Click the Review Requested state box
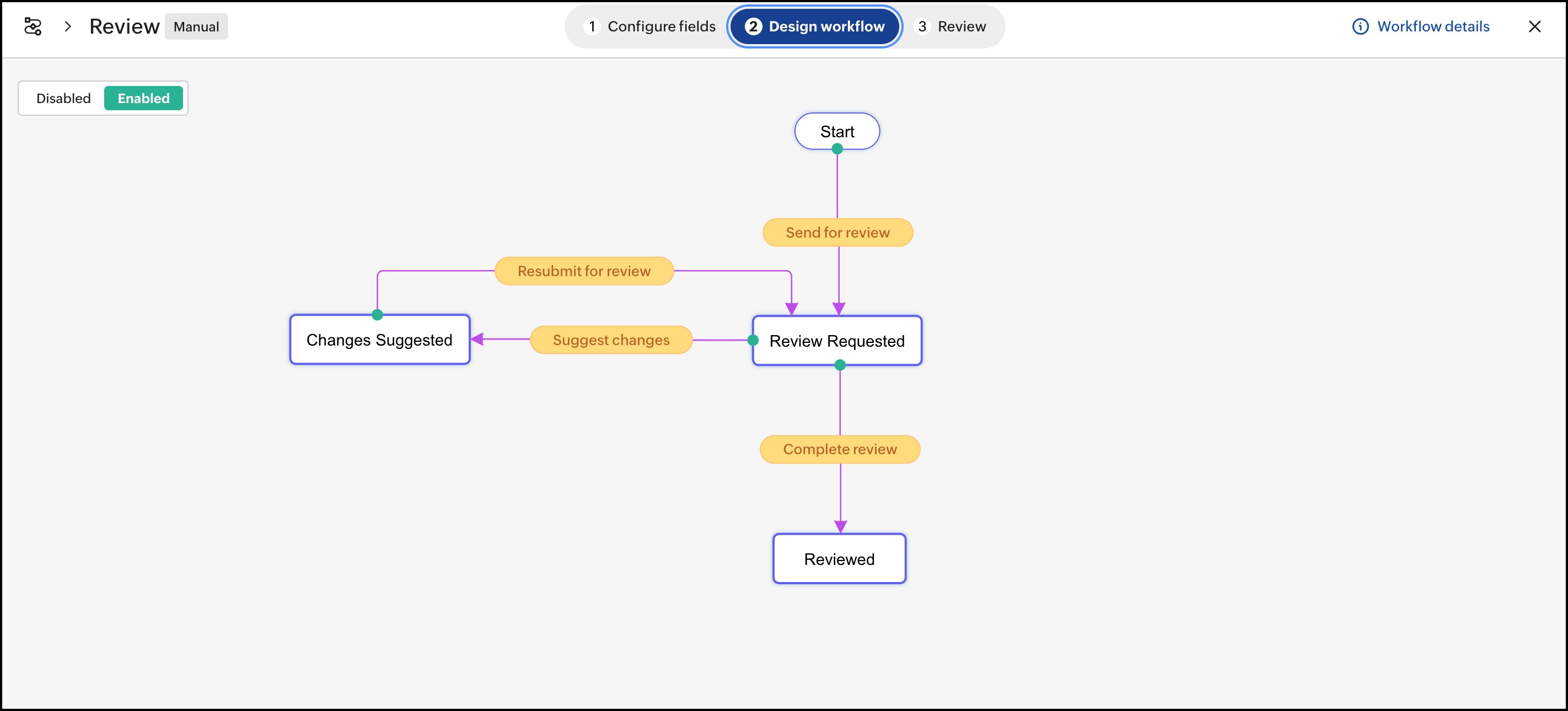This screenshot has height=711, width=1568. (837, 341)
